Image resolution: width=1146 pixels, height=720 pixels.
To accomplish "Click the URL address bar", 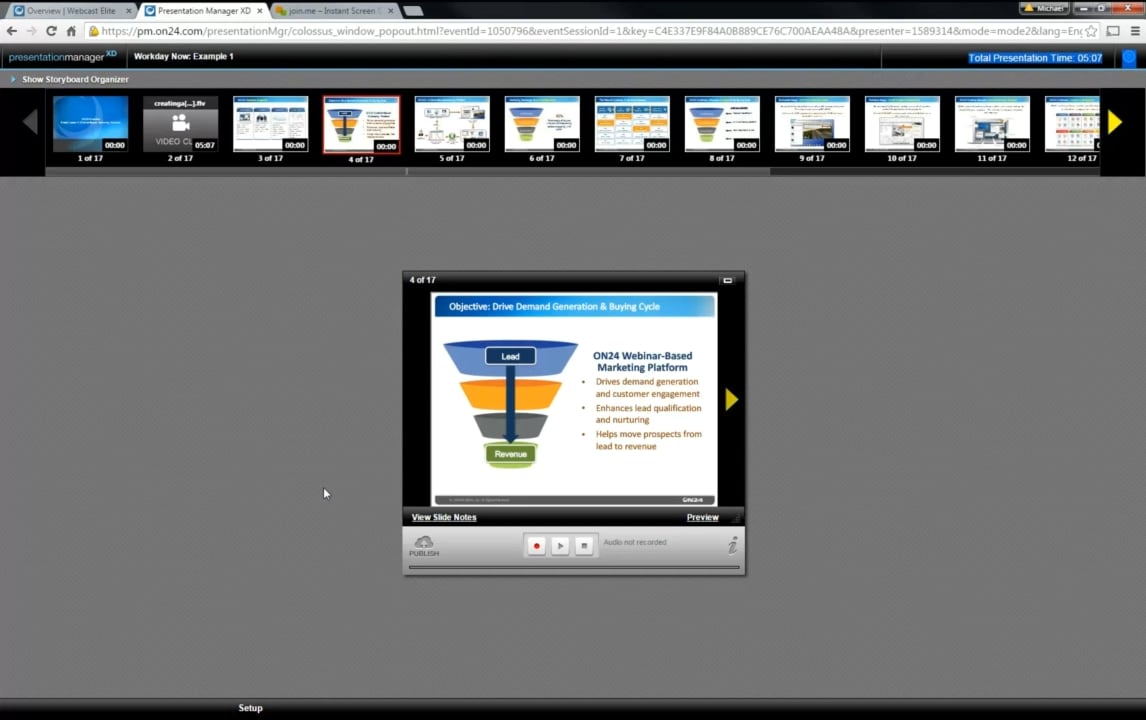I will (592, 31).
